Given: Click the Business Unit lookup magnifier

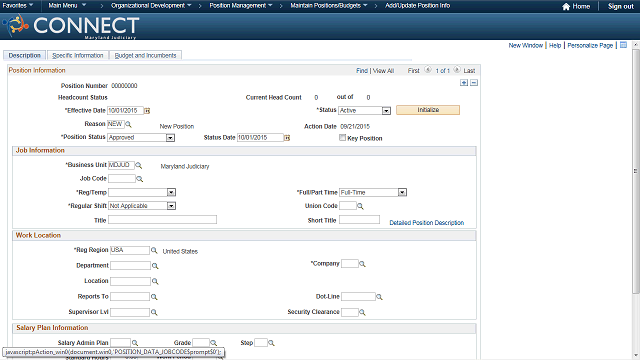Looking at the screenshot, I should pos(139,165).
